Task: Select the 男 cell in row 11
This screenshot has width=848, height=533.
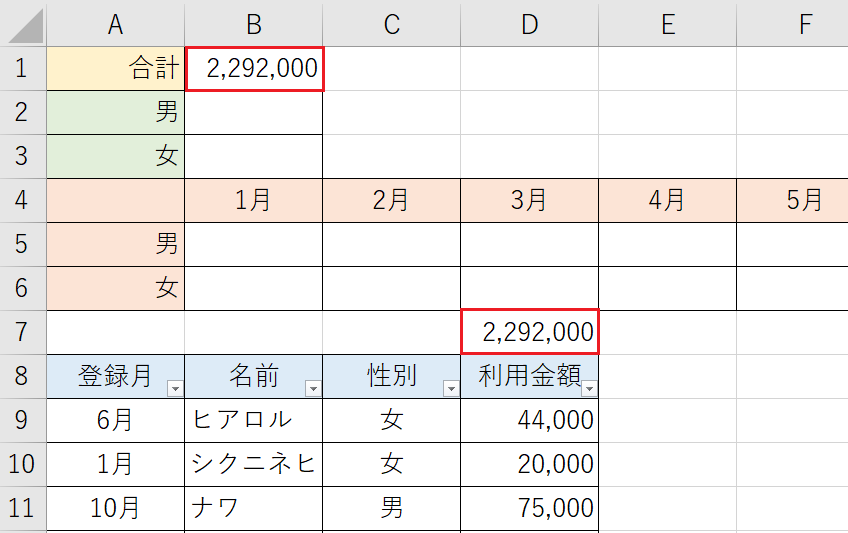Action: pos(392,508)
